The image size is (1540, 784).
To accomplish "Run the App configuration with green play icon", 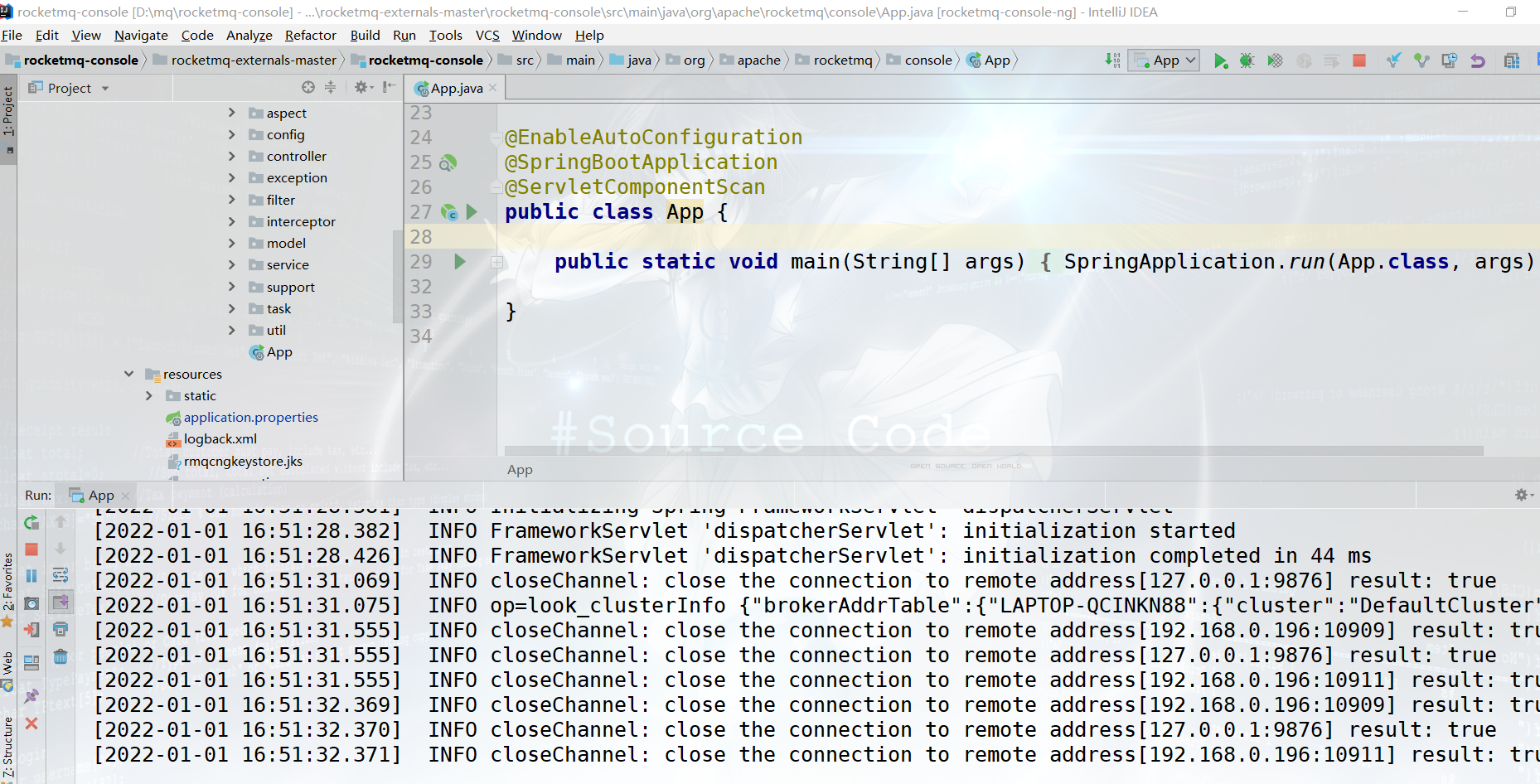I will [1220, 60].
